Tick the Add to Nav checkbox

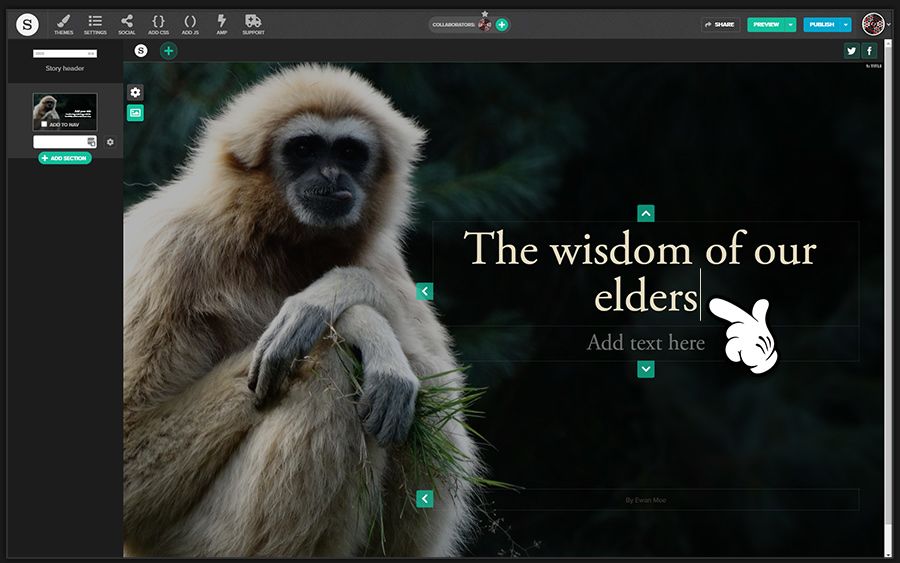click(x=44, y=124)
